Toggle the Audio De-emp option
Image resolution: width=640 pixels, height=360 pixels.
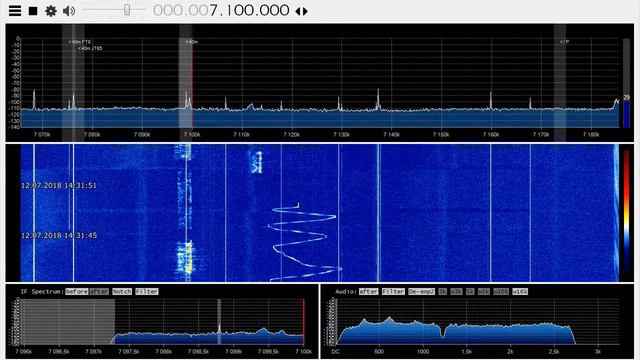[421, 291]
